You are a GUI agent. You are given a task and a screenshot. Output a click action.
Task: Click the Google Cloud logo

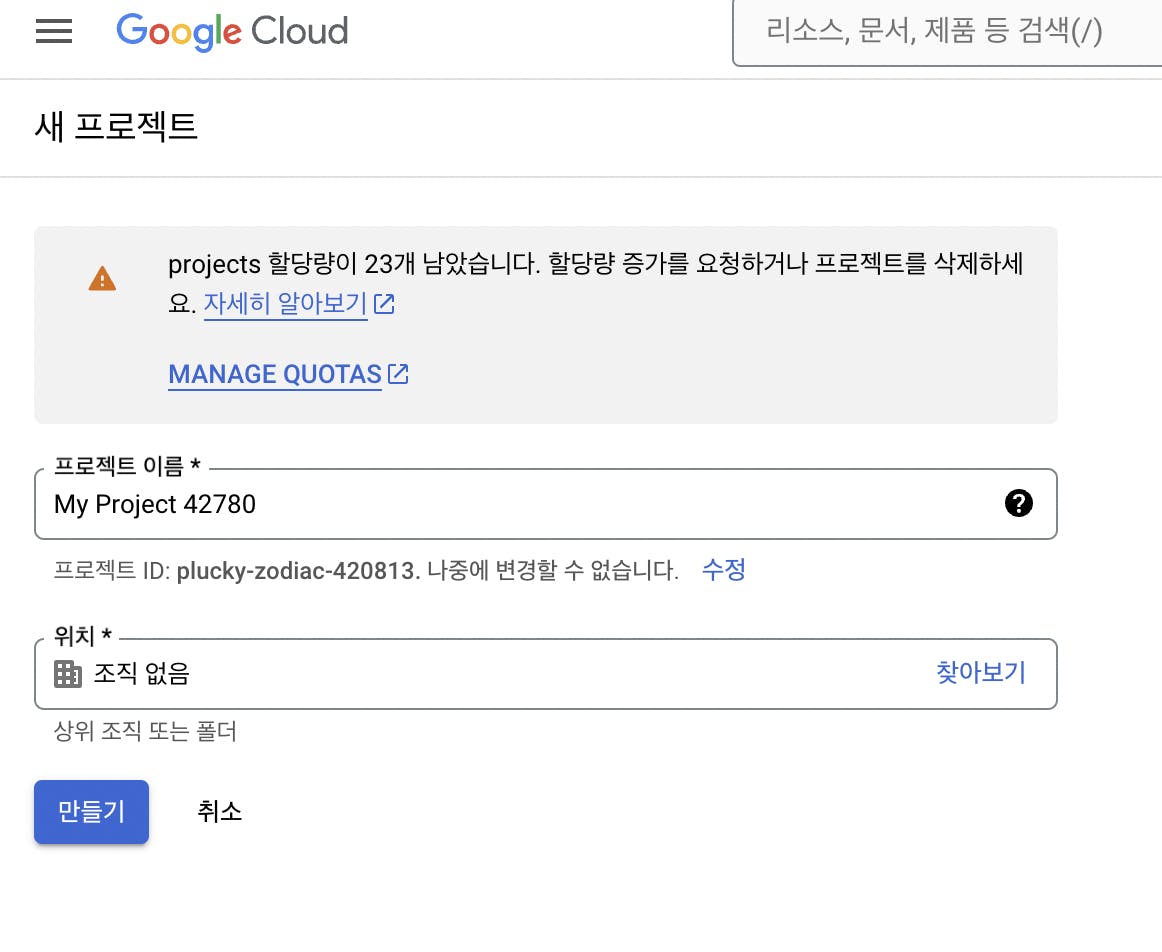[x=232, y=32]
